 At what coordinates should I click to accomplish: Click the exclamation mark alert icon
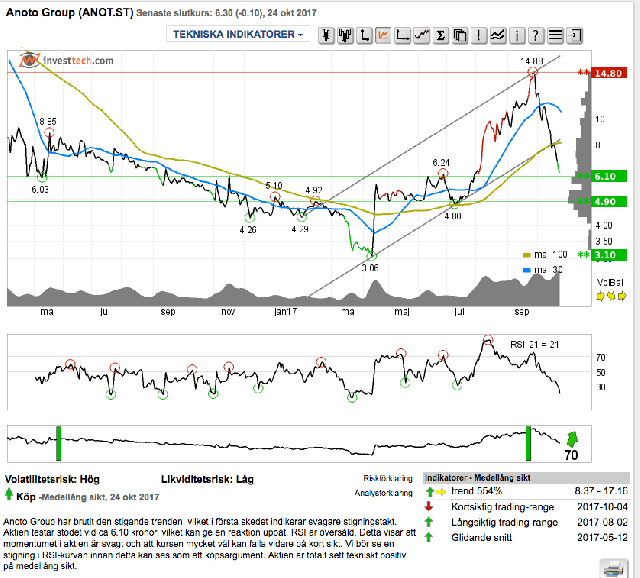pyautogui.click(x=478, y=35)
